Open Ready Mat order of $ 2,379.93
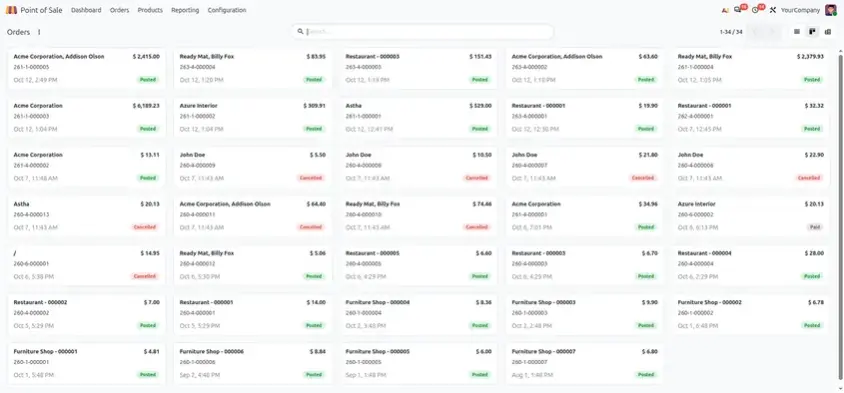Image resolution: width=844 pixels, height=393 pixels. point(750,69)
